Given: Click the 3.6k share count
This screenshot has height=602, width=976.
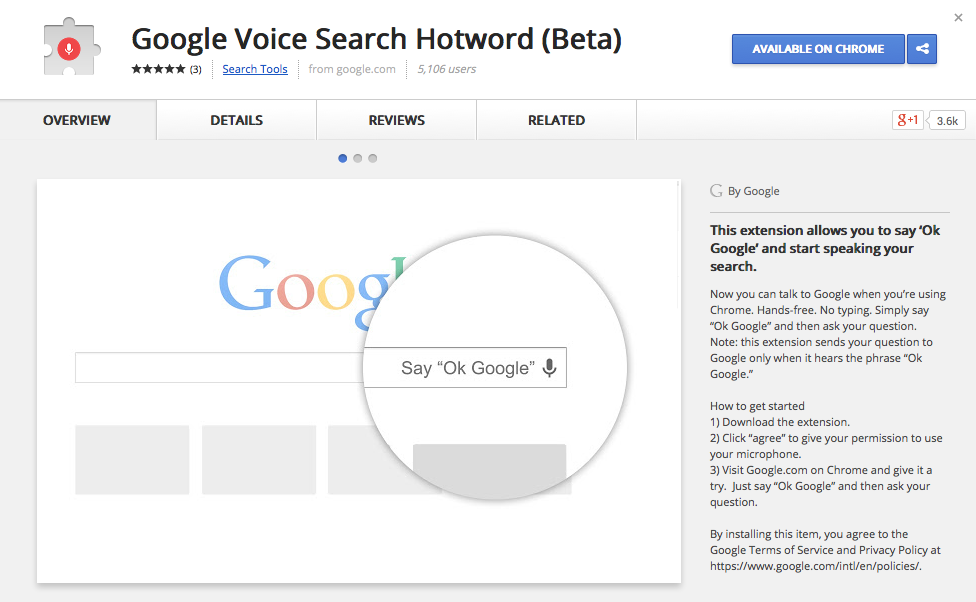Looking at the screenshot, I should click(x=947, y=119).
